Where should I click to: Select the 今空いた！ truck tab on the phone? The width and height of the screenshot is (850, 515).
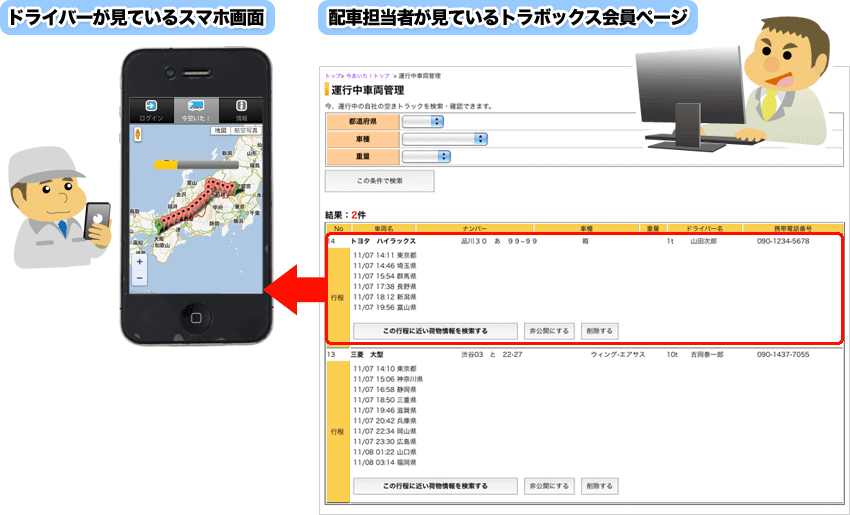[196, 110]
